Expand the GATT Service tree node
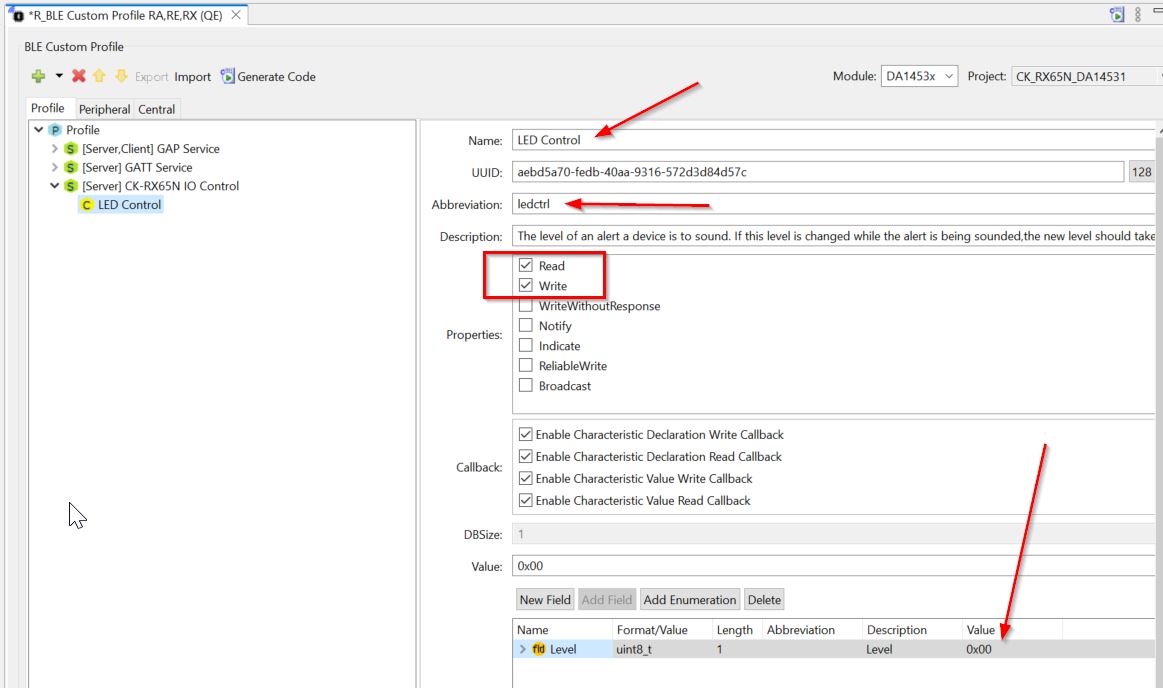This screenshot has height=688, width=1163. point(55,167)
